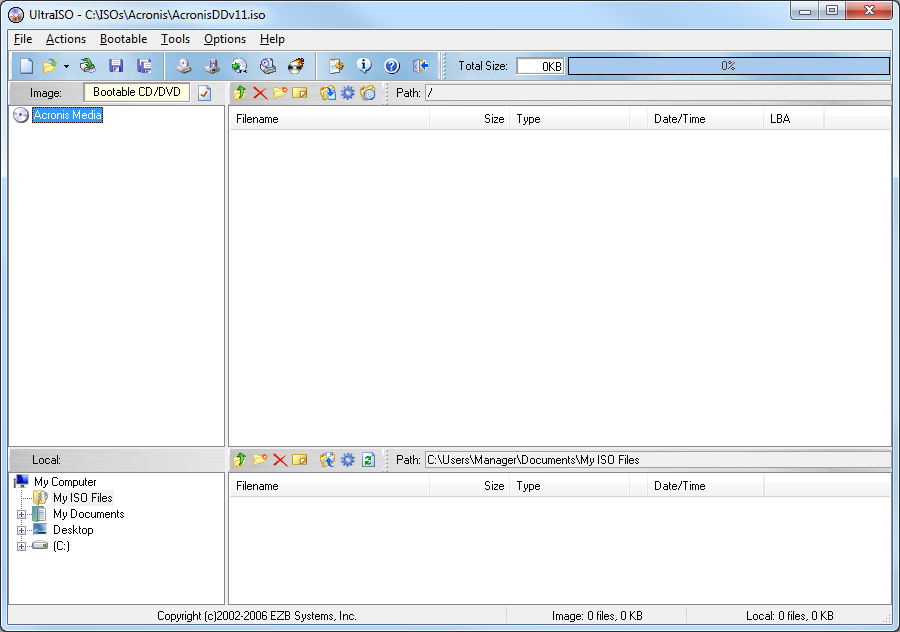Click the Save As multi-floppy icon
Screen dimensions: 900x632
click(x=144, y=66)
